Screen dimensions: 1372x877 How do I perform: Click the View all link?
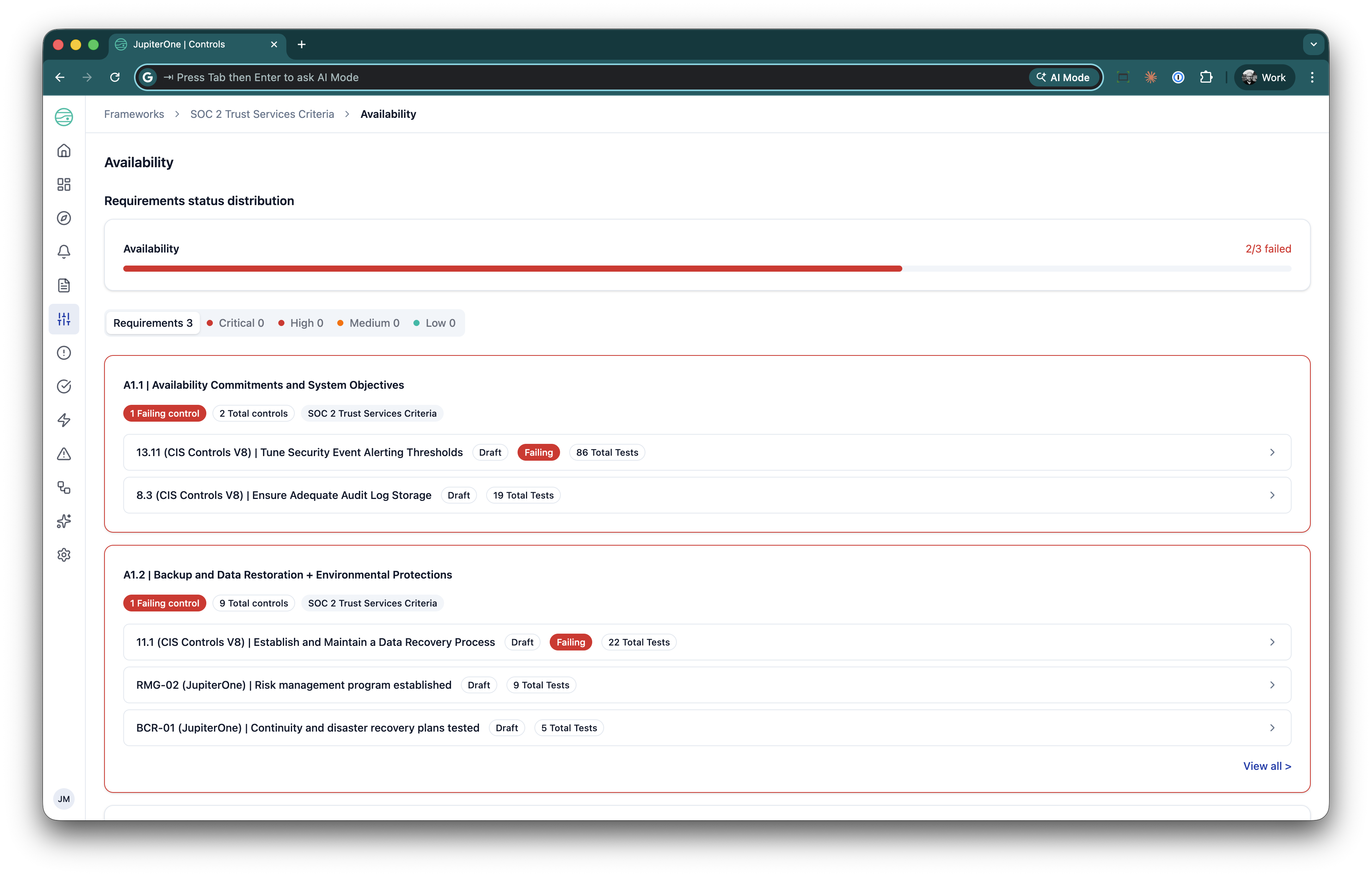pyautogui.click(x=1267, y=766)
